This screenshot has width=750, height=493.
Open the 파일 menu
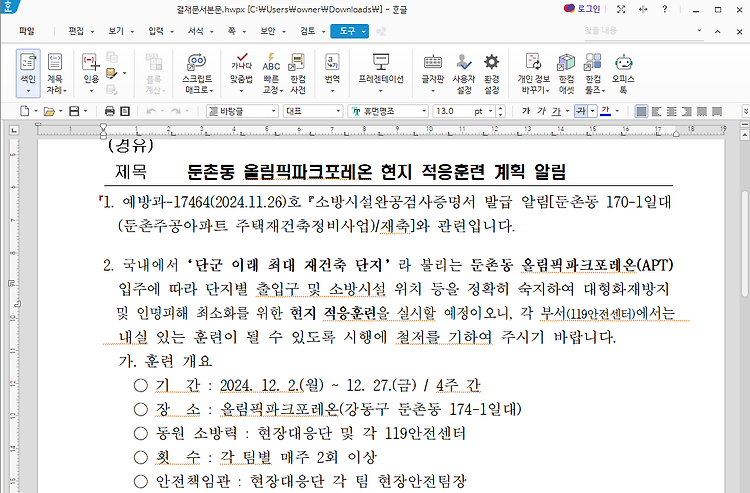[27, 31]
